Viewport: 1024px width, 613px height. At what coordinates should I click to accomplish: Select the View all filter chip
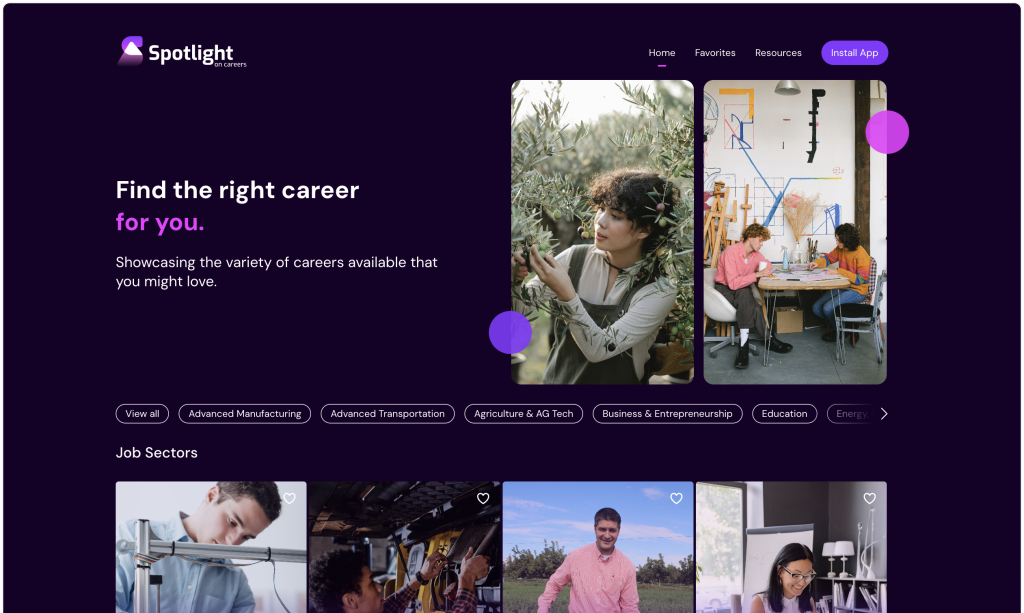142,414
